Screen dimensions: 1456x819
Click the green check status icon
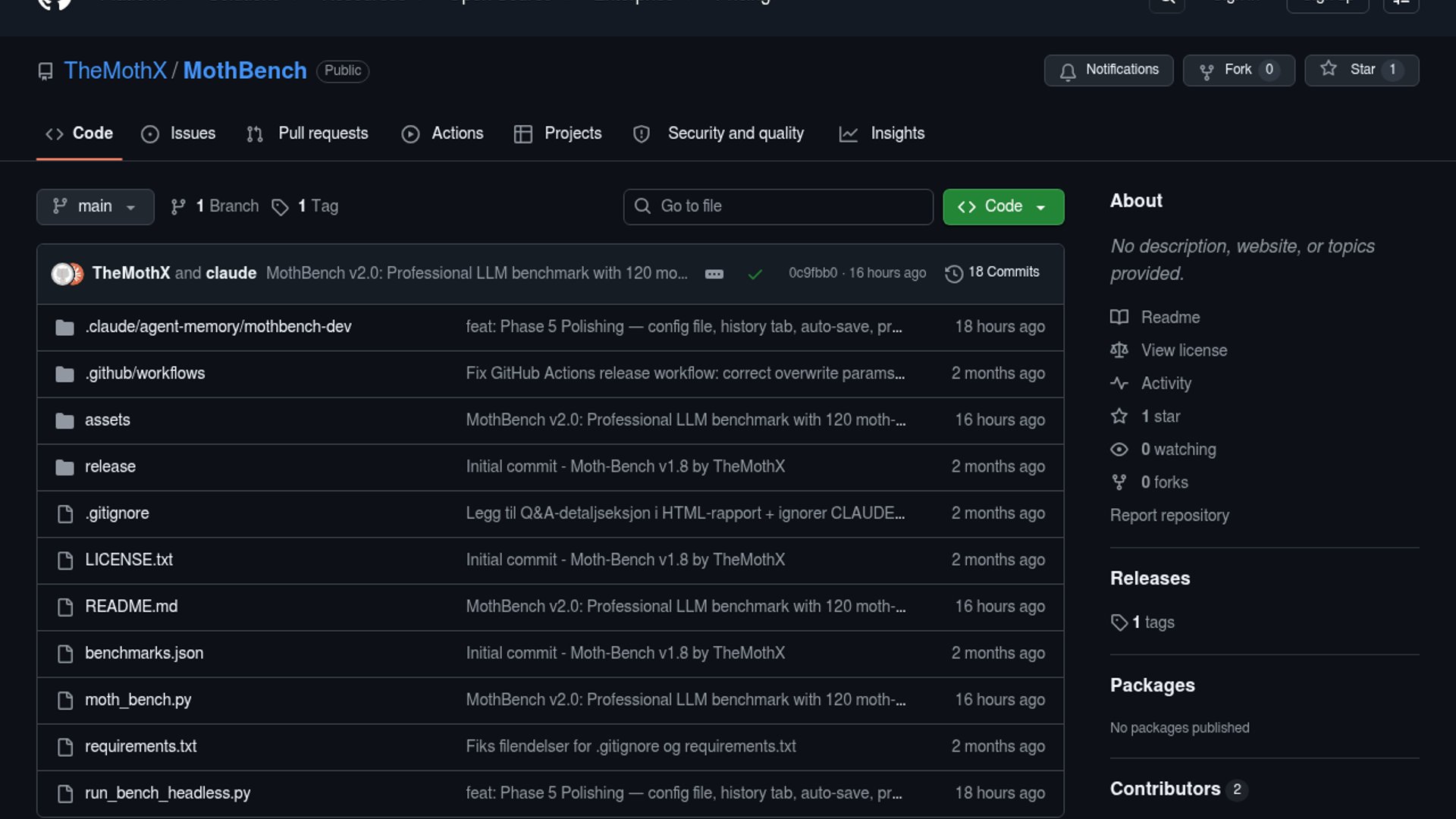tap(755, 275)
